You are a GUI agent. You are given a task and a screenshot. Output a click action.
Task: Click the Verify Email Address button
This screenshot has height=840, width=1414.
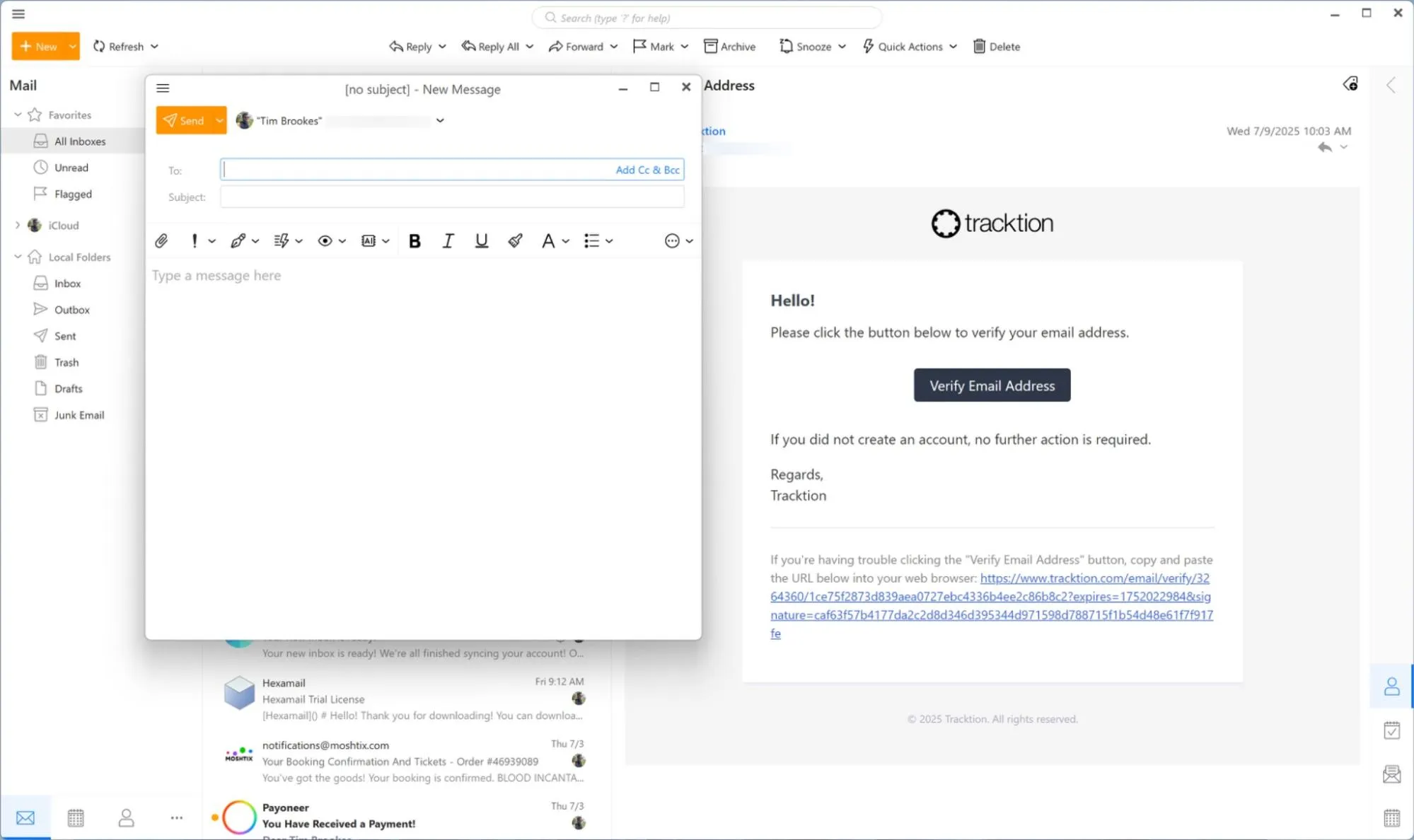click(991, 385)
